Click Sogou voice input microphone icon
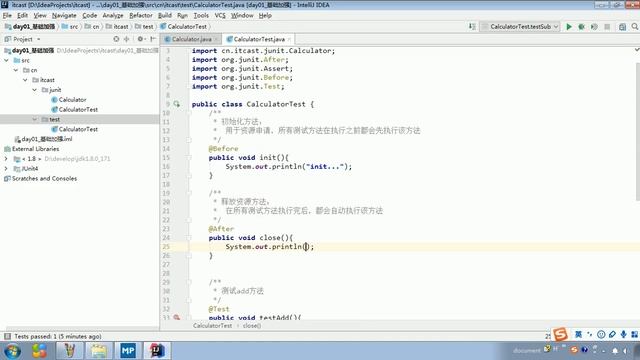The width and height of the screenshot is (640, 360). tap(623, 334)
